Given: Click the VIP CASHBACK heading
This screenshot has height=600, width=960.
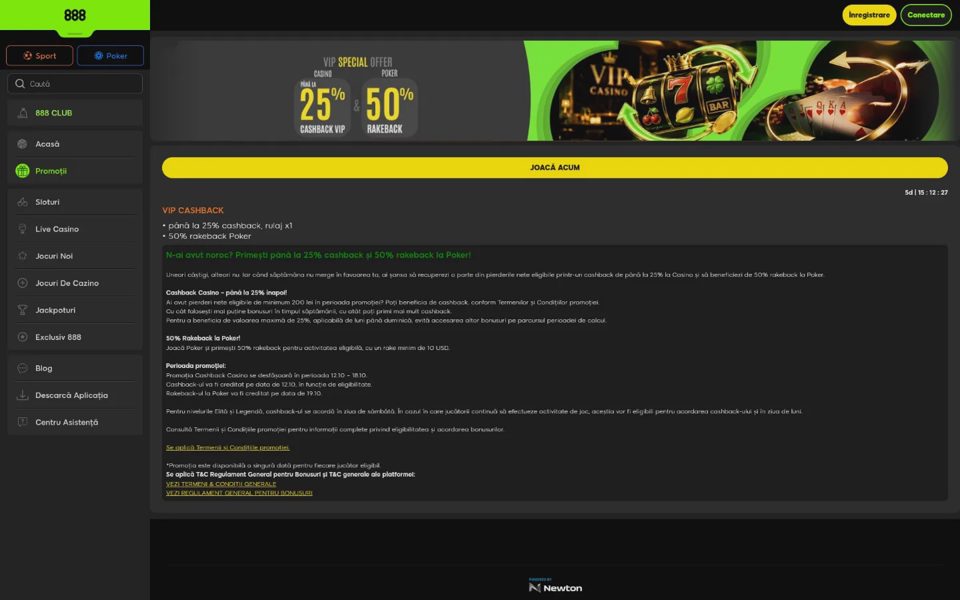Looking at the screenshot, I should click(x=193, y=210).
